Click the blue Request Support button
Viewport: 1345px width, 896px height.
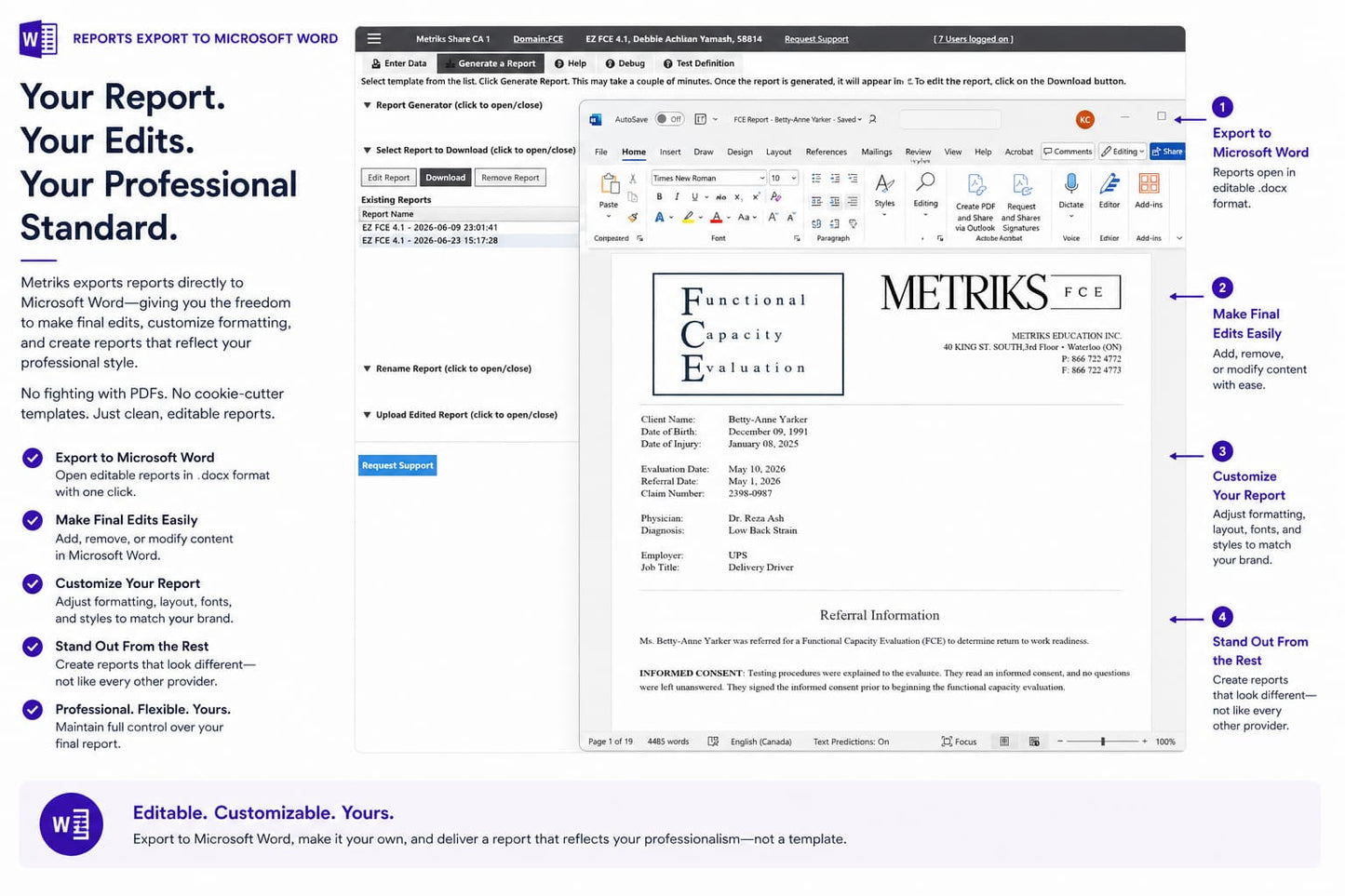coord(397,465)
